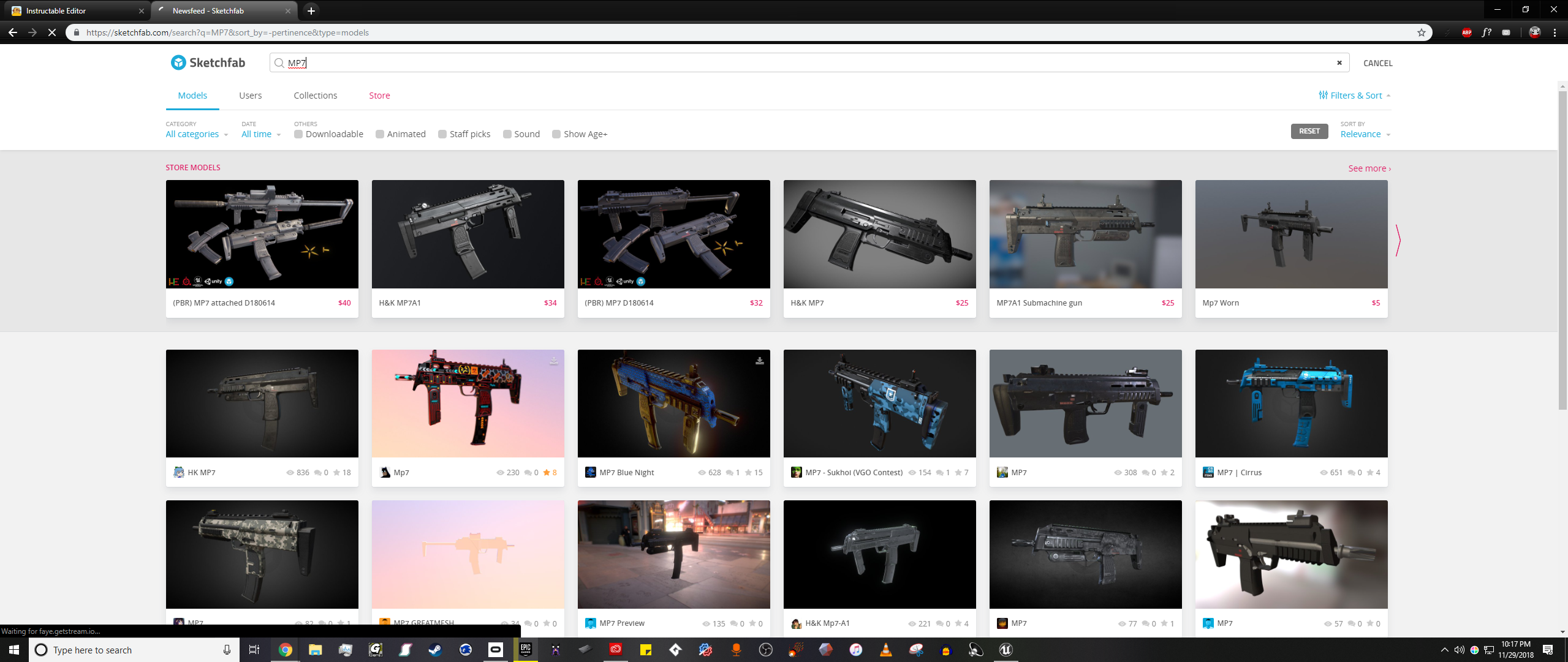Enable the Sound filter checkbox
The width and height of the screenshot is (1568, 662).
[507, 134]
